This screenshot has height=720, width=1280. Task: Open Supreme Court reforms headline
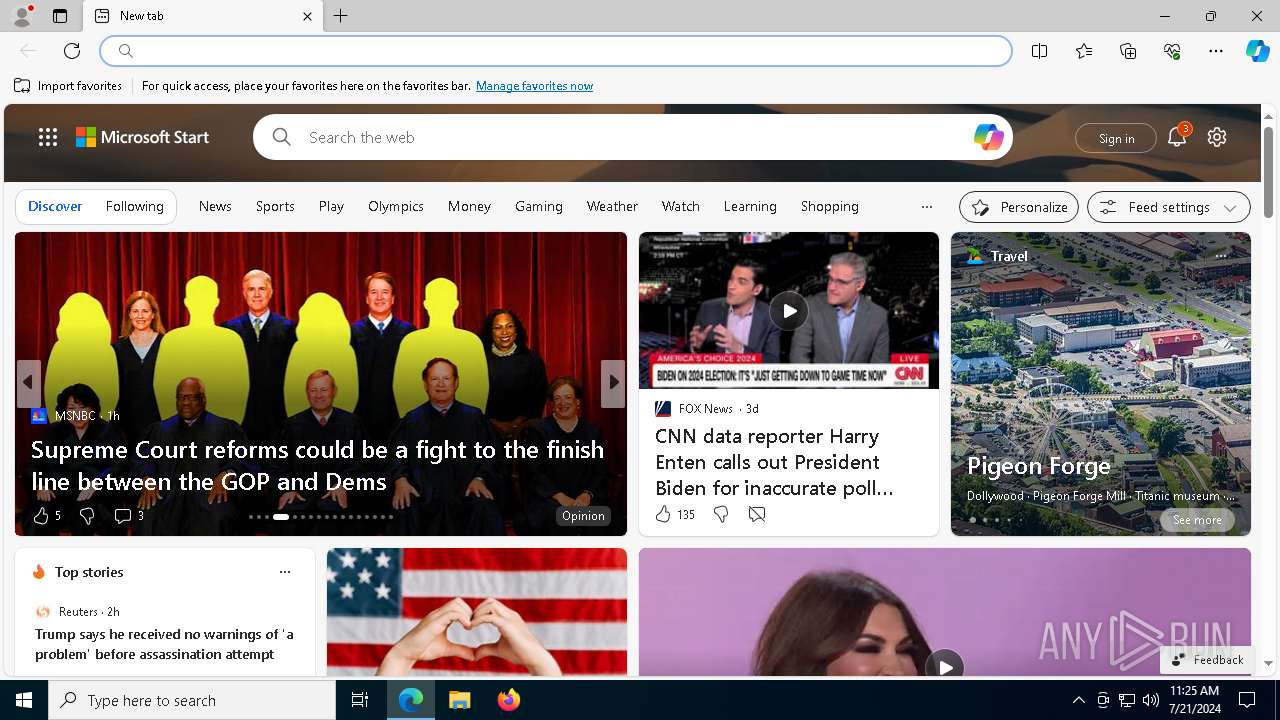[318, 465]
